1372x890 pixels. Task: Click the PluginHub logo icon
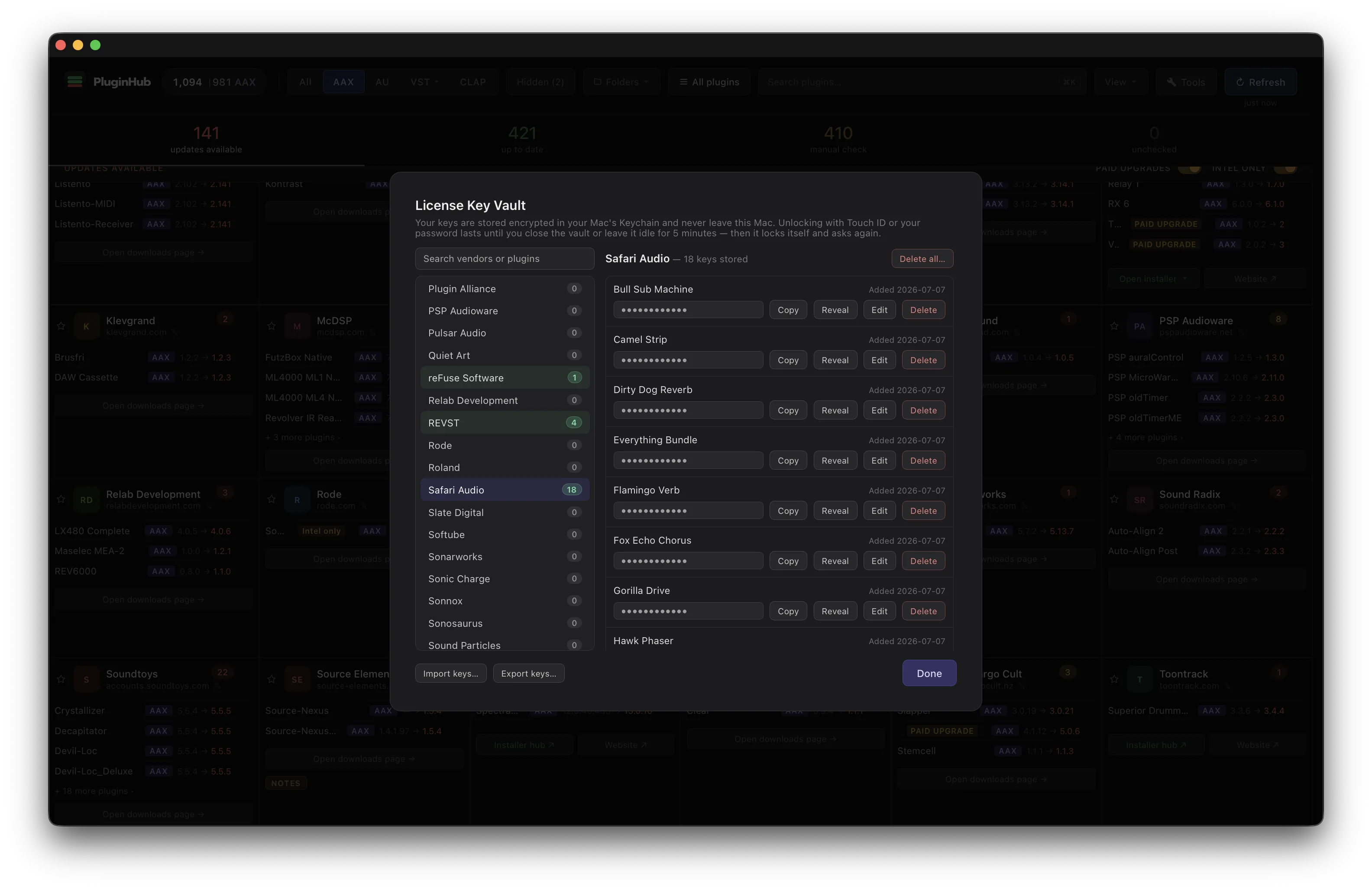pos(75,82)
